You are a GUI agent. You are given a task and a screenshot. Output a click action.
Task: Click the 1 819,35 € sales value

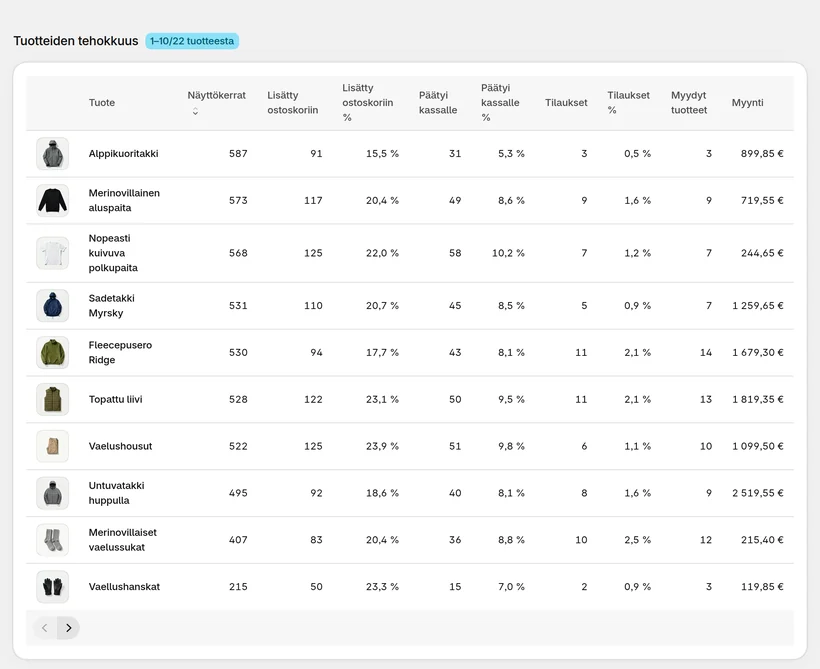[x=758, y=399]
